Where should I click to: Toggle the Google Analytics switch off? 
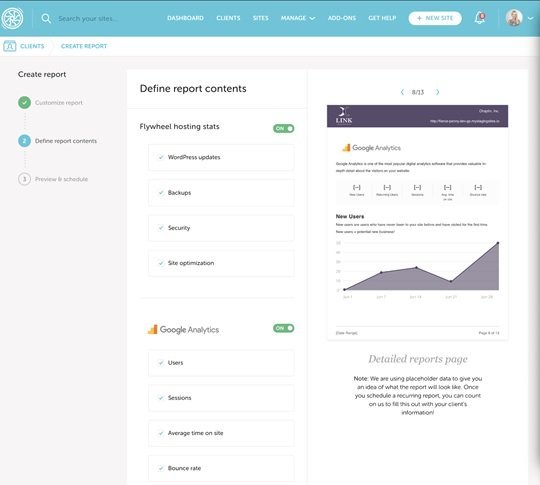pos(283,328)
